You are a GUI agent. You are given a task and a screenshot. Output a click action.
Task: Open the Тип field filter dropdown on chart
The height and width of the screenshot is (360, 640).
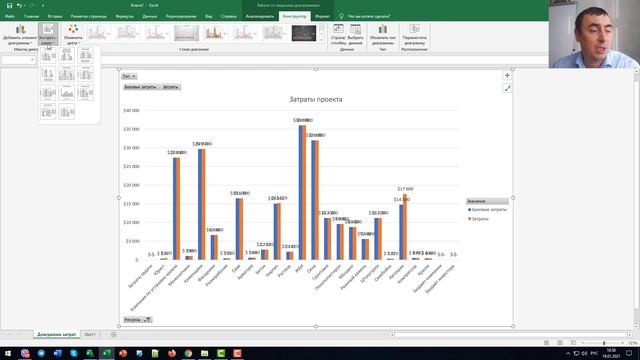(x=129, y=76)
